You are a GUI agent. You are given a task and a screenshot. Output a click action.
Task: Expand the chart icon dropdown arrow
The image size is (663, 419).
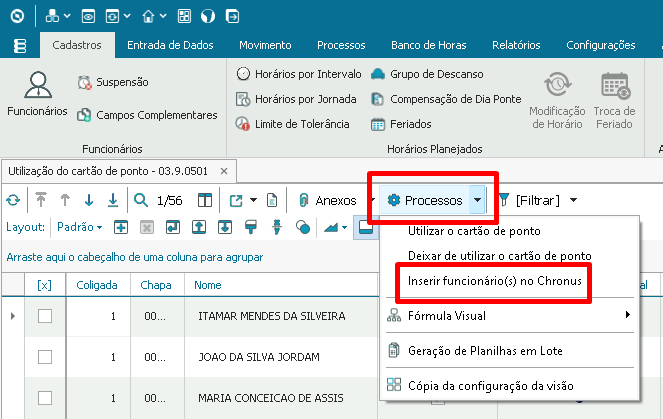pyautogui.click(x=345, y=227)
